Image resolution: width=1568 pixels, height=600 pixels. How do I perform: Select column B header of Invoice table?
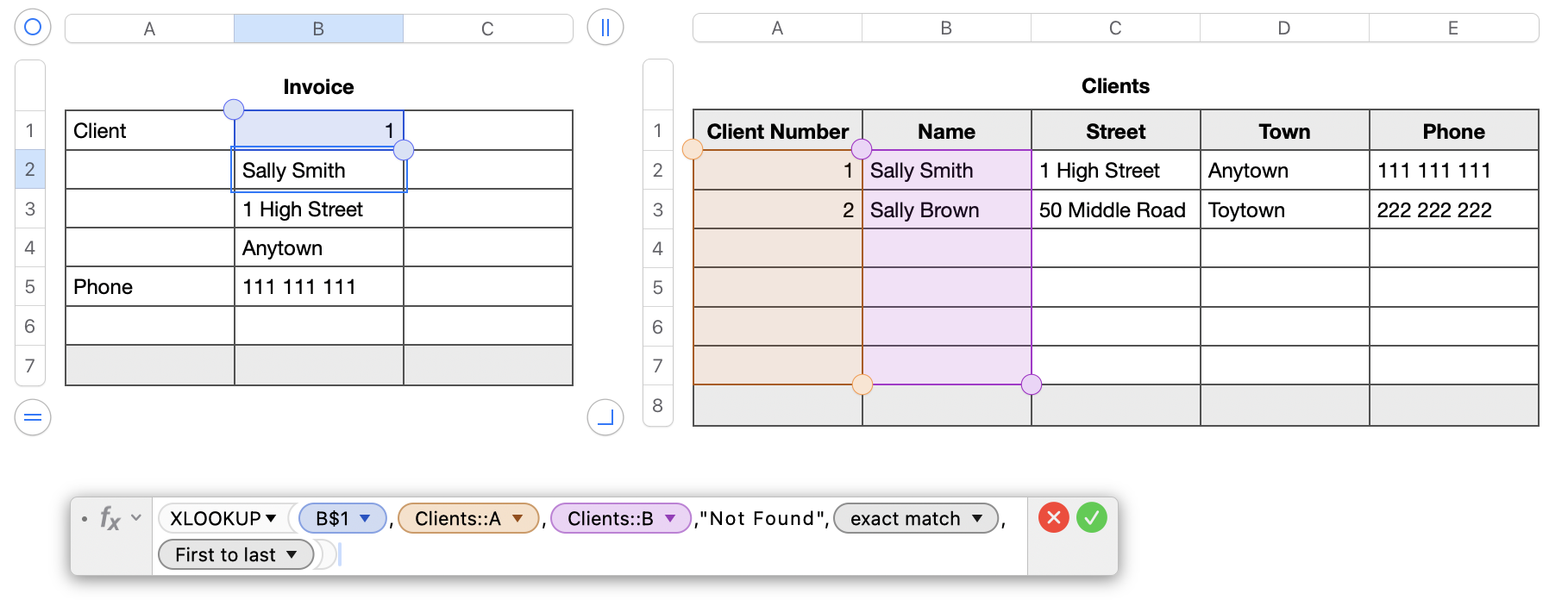[318, 28]
